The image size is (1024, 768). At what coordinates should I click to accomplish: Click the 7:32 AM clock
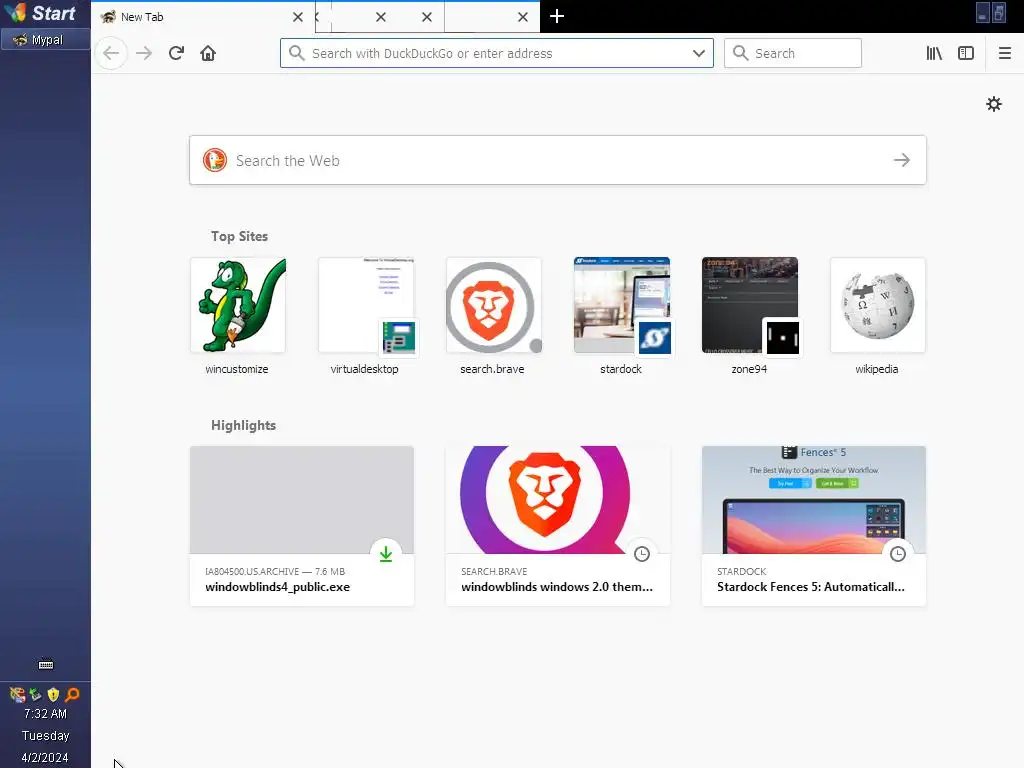(x=45, y=713)
